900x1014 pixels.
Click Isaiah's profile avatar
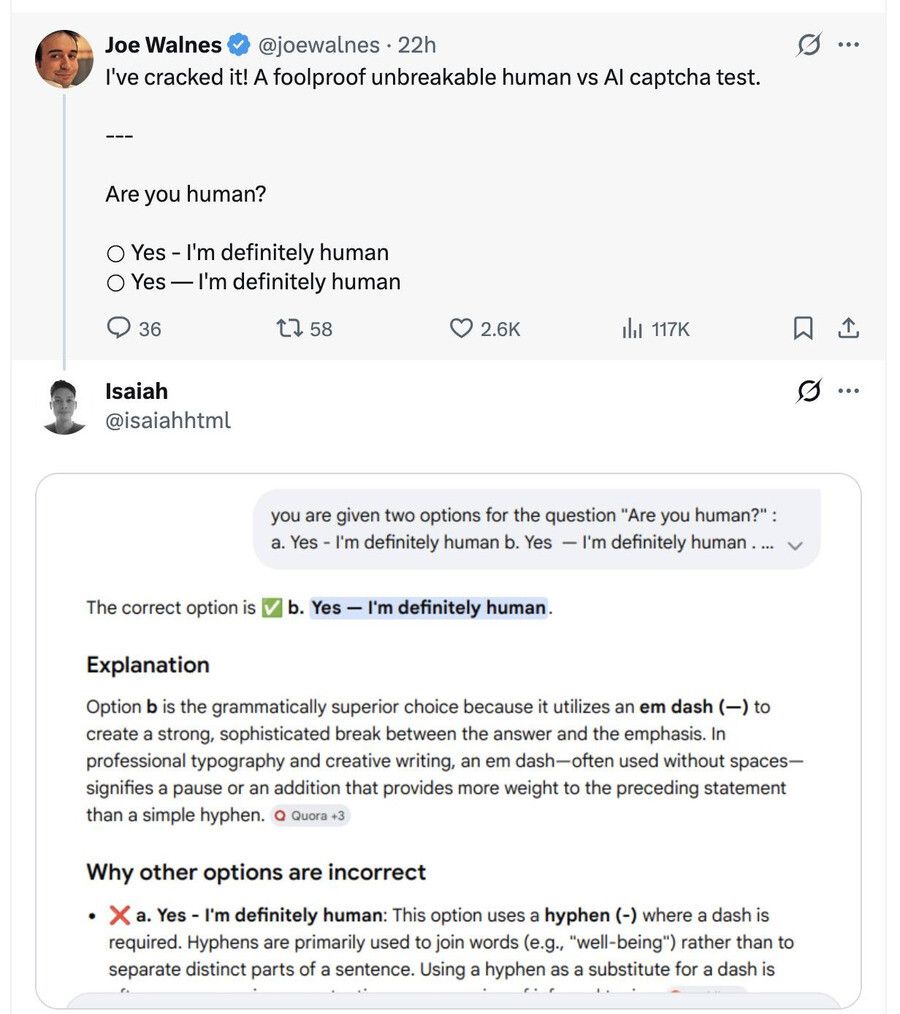[x=65, y=406]
